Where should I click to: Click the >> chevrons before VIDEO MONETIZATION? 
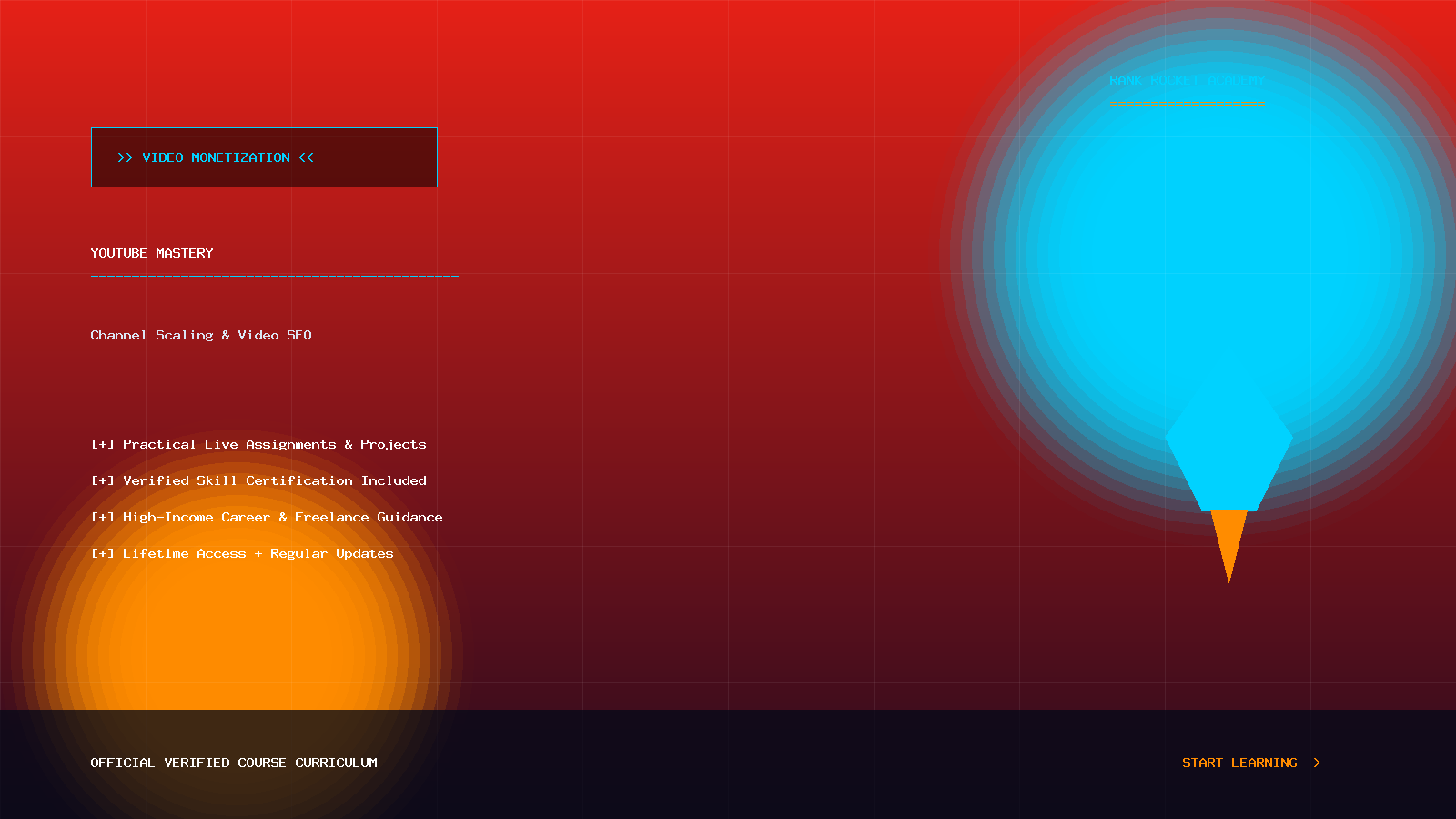pyautogui.click(x=125, y=157)
